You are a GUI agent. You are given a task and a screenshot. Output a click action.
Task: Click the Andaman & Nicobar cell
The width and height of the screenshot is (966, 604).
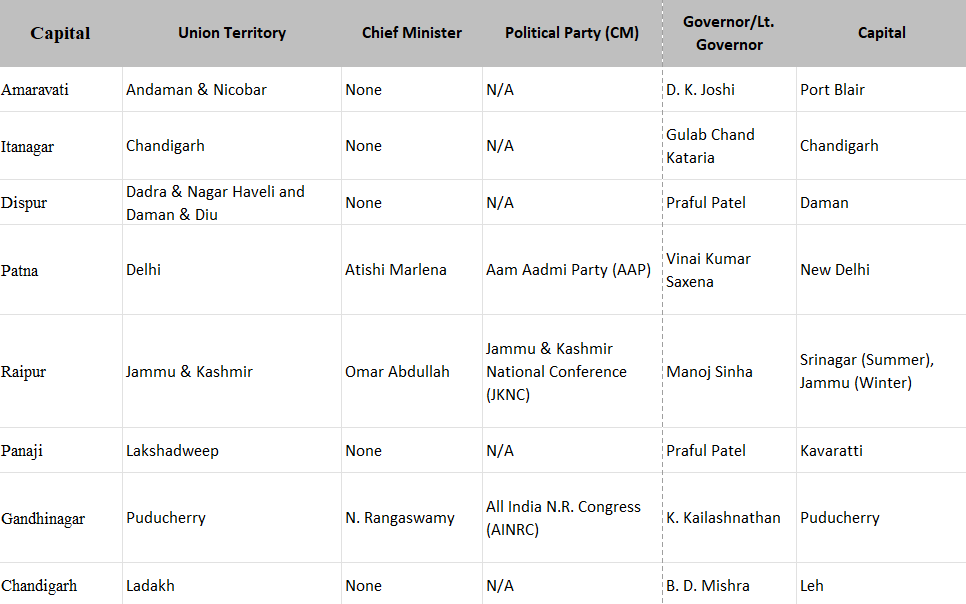click(x=196, y=90)
